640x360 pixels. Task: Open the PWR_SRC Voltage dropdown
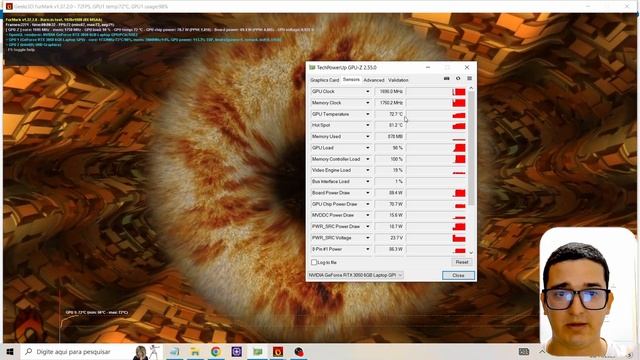367,238
